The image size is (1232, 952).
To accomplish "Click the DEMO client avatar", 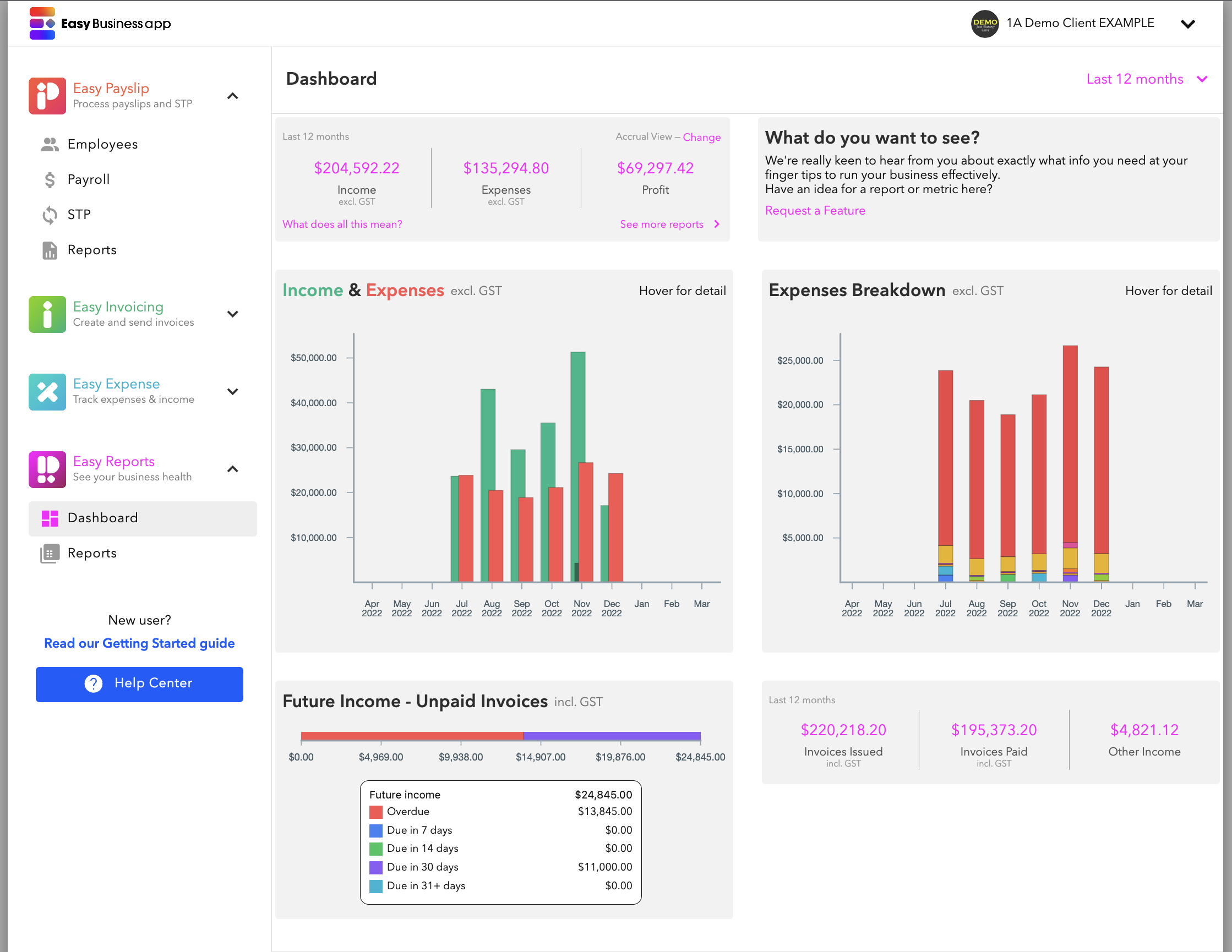I will (984, 24).
